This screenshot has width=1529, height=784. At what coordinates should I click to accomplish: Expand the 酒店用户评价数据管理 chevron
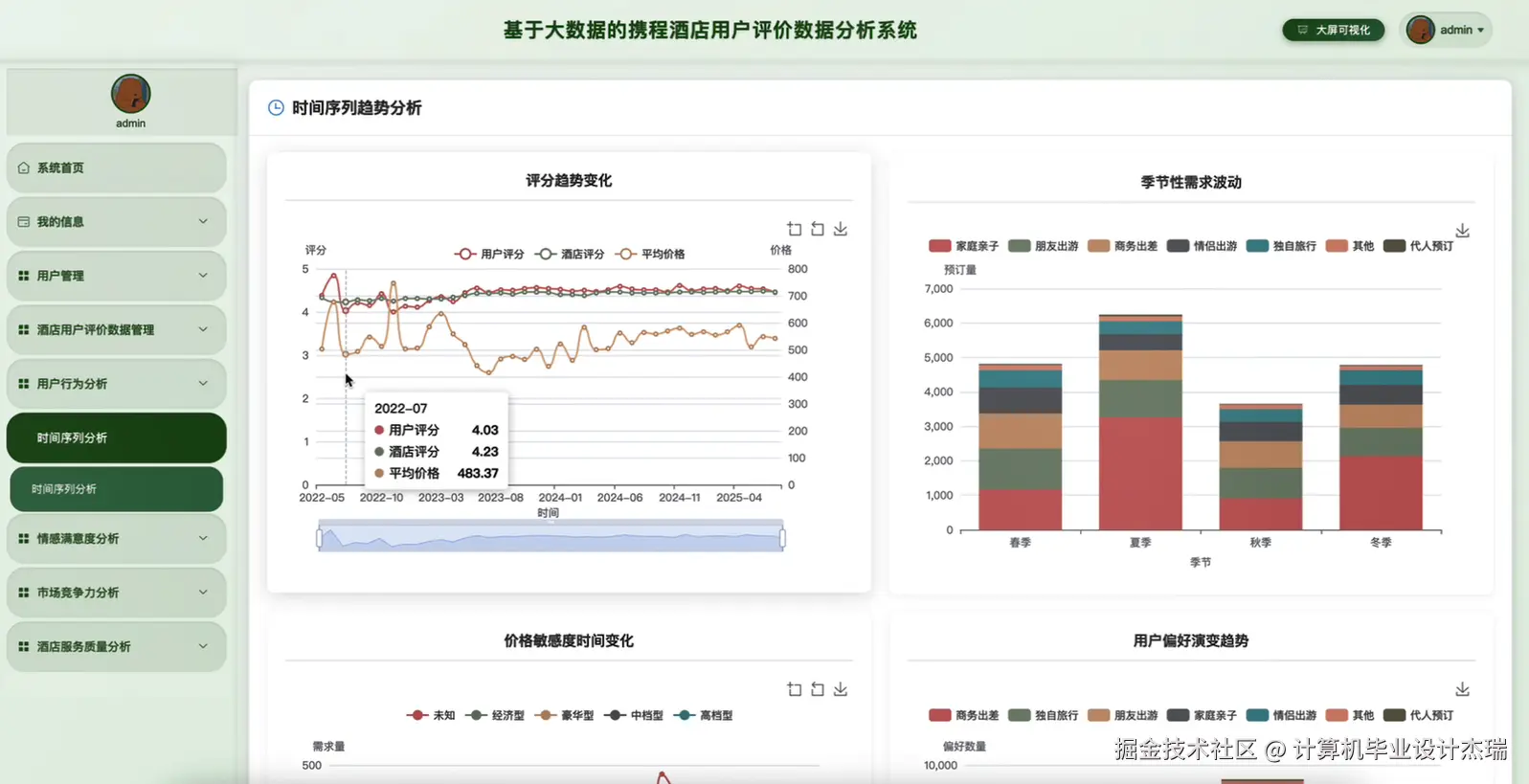[203, 329]
